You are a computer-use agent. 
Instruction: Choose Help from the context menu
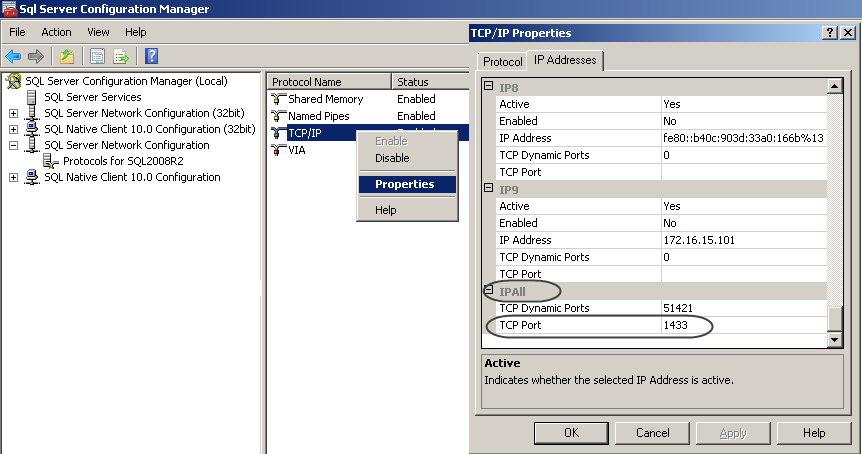407,210
